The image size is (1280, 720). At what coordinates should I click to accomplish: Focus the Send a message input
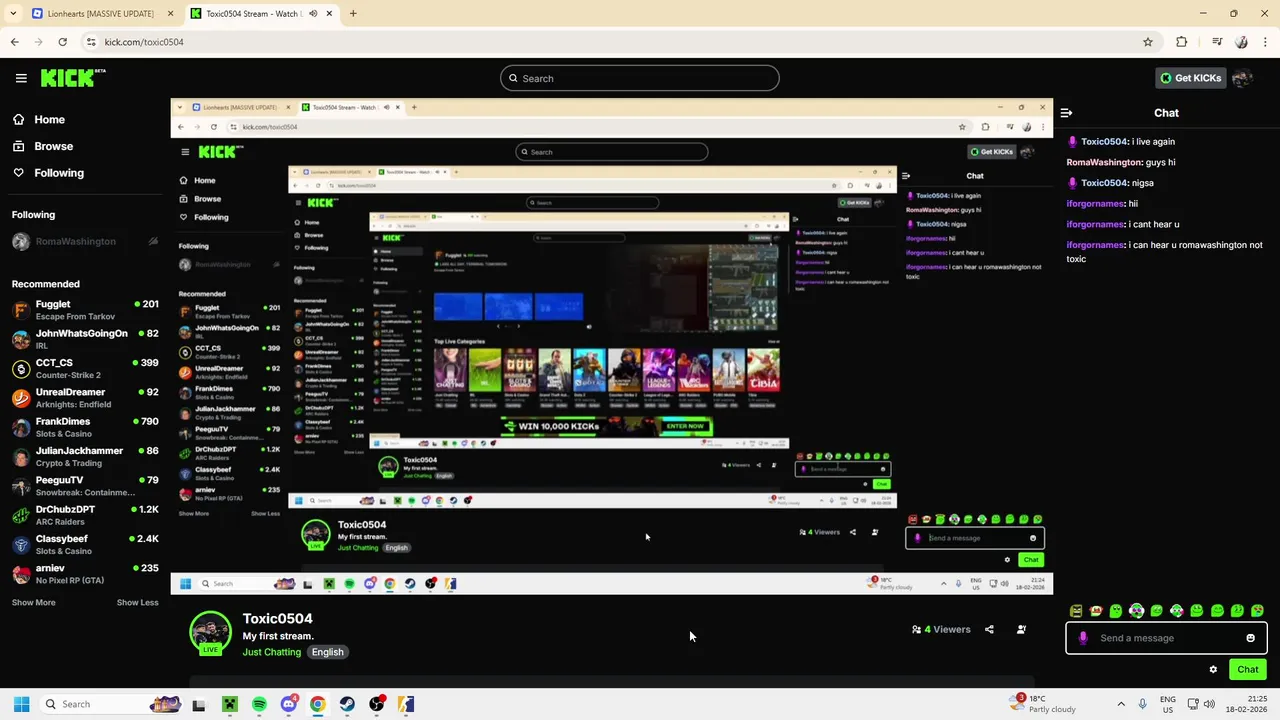coord(1165,638)
